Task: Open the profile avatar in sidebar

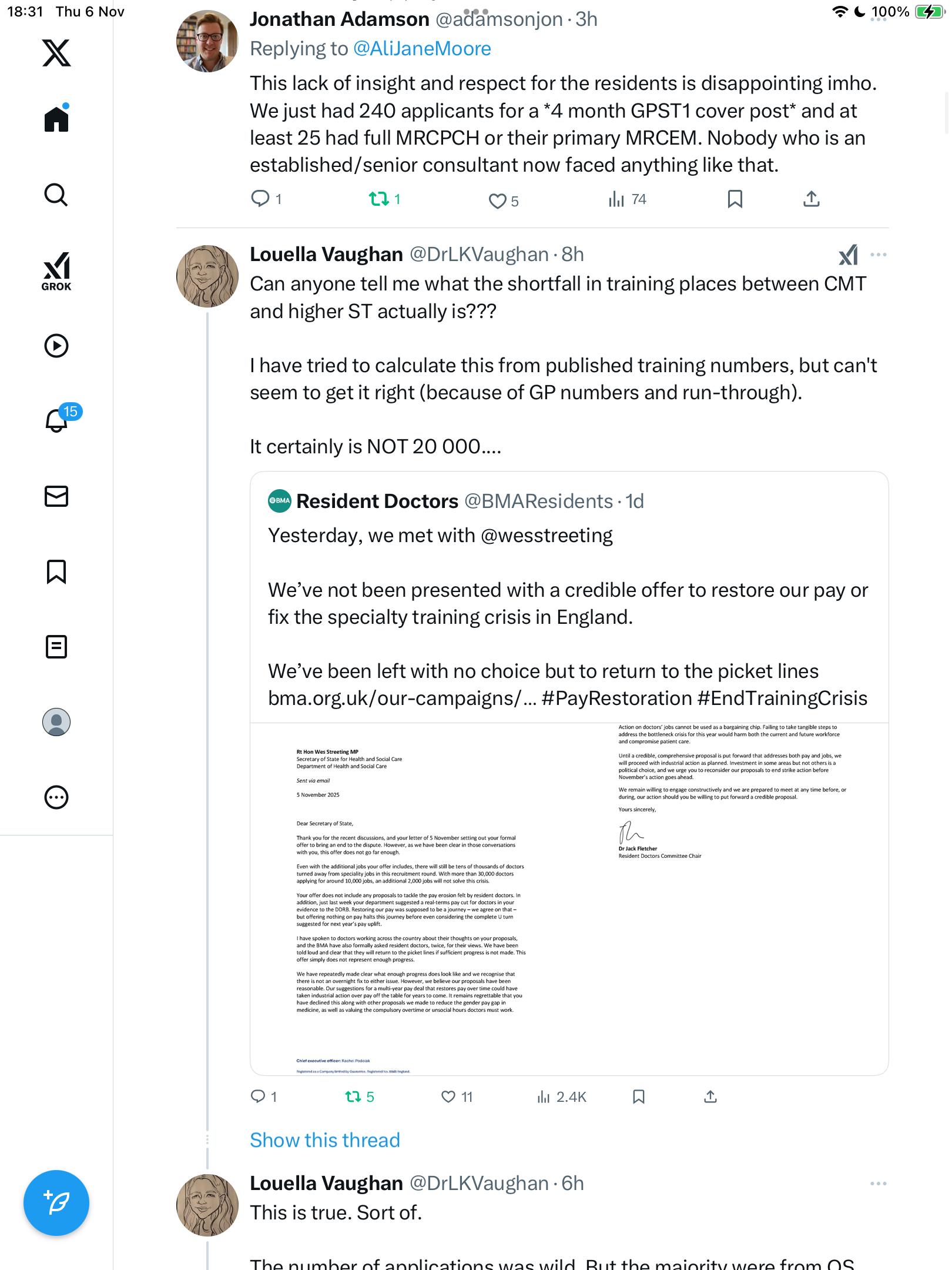Action: 56,722
